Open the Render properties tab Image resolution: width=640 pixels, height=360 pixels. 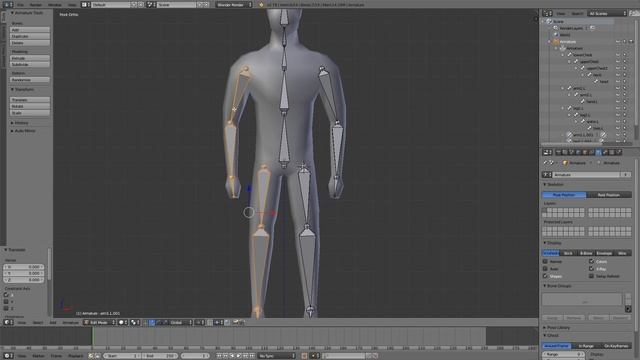(558, 152)
